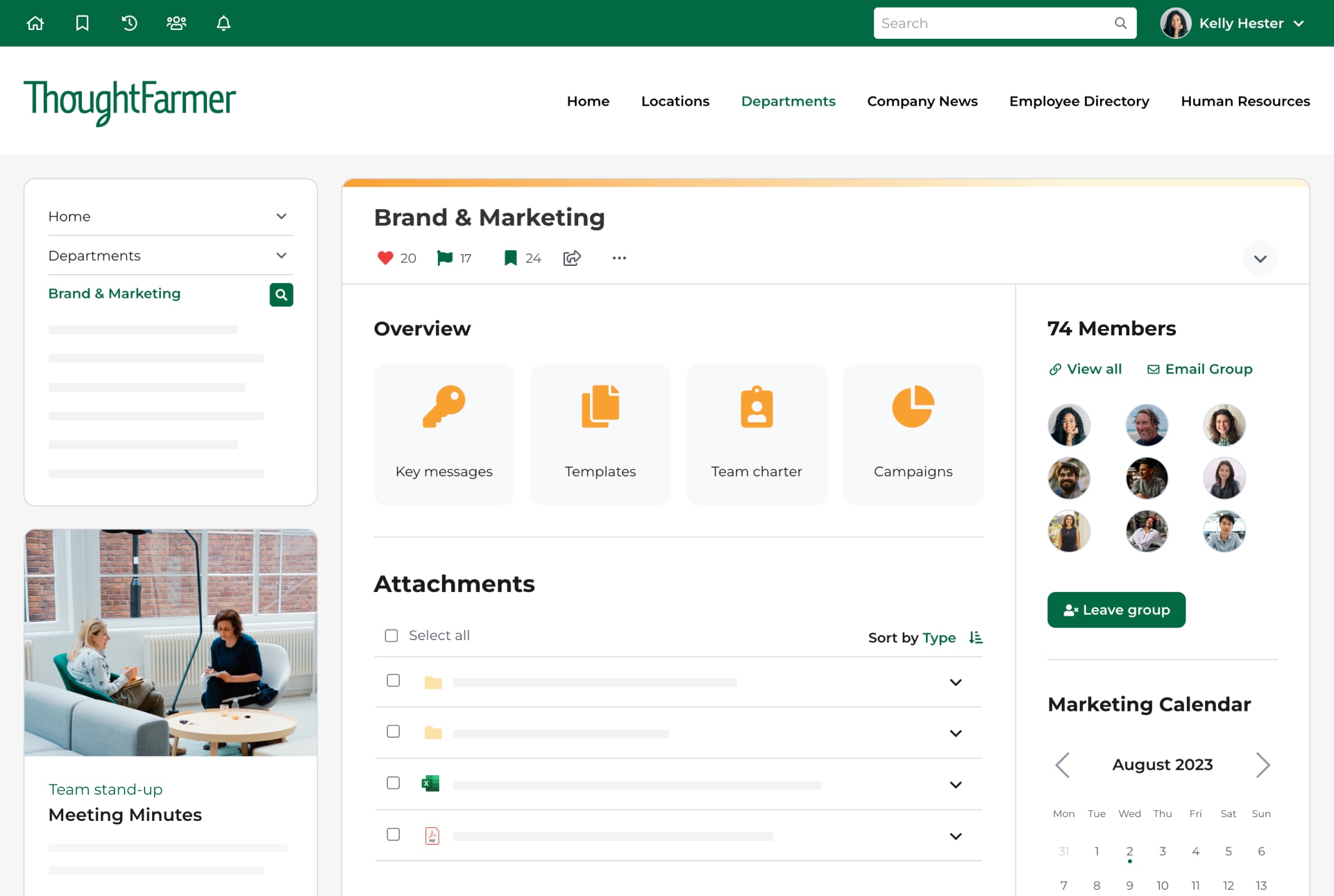This screenshot has width=1334, height=896.
Task: Check the Select all checkbox
Action: pyautogui.click(x=392, y=636)
